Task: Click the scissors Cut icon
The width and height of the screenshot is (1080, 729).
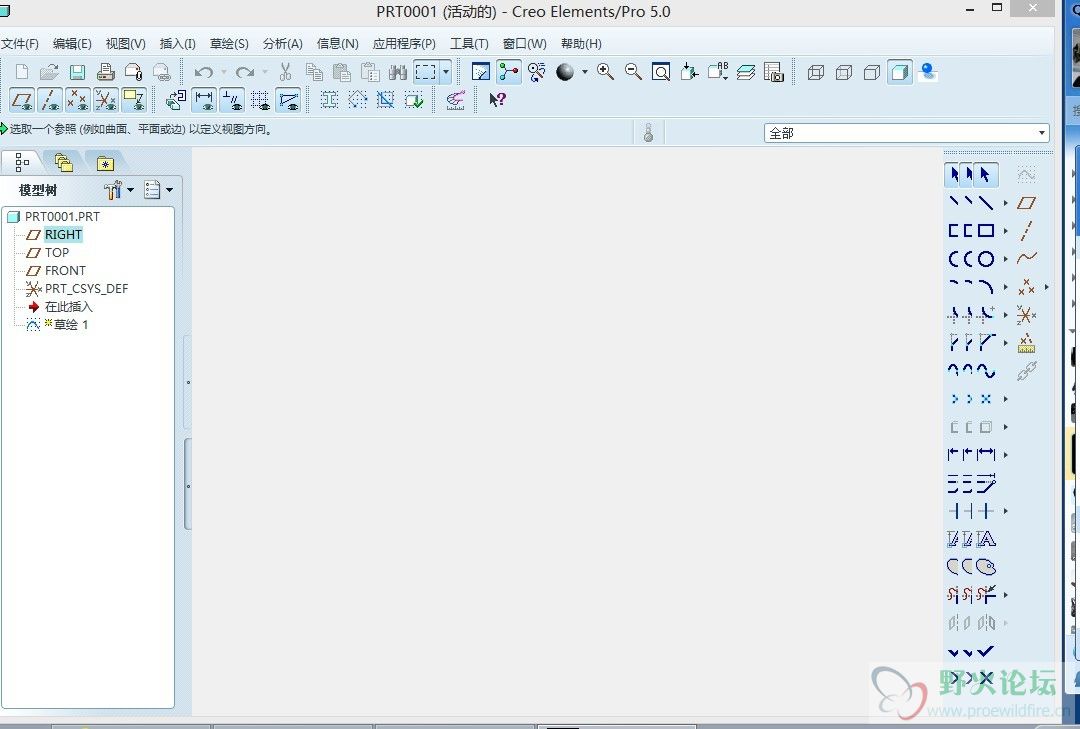Action: [x=285, y=72]
